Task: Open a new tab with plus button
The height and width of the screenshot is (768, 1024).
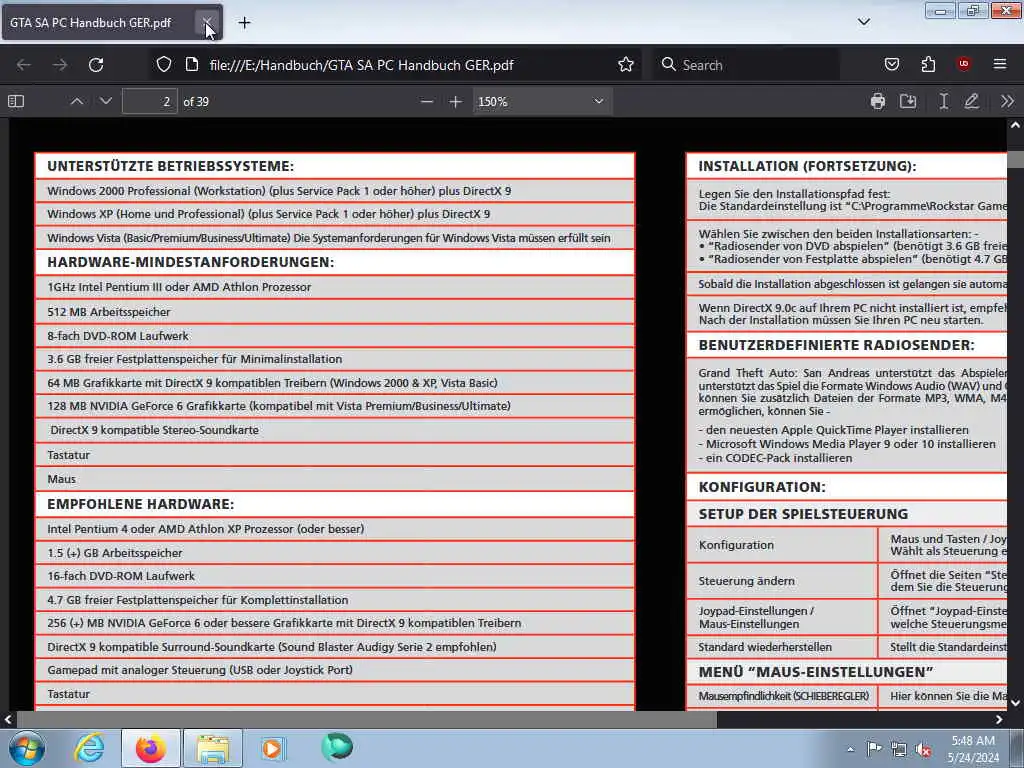Action: pyautogui.click(x=244, y=22)
